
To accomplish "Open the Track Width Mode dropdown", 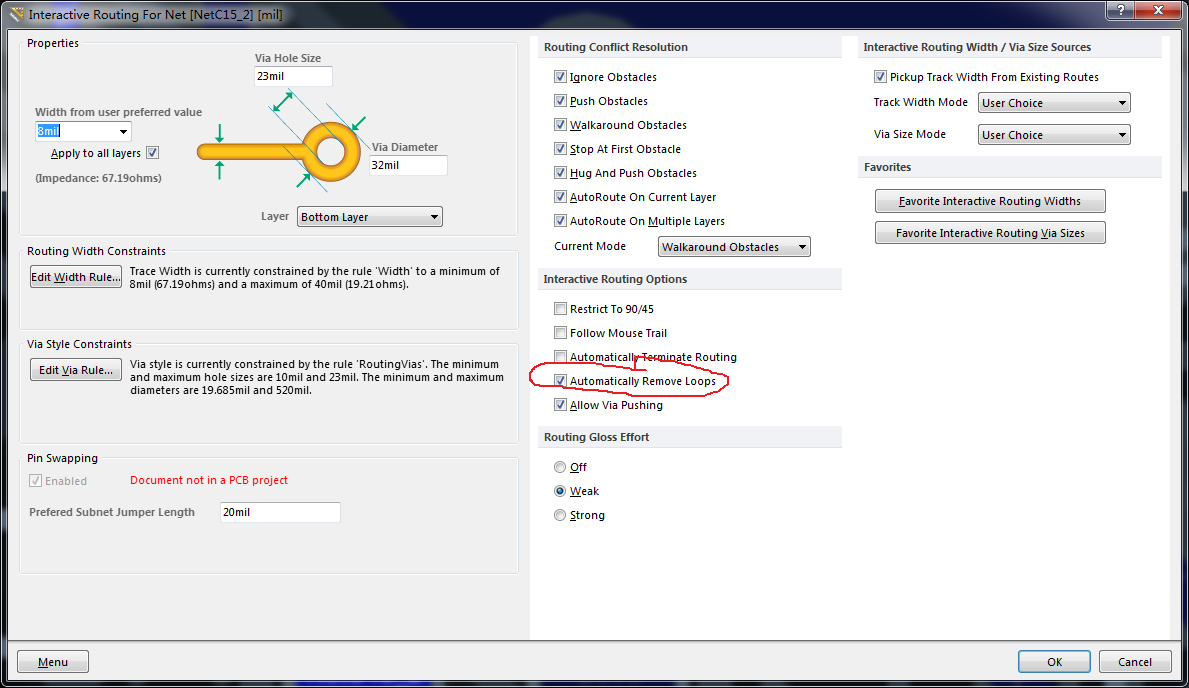I will pyautogui.click(x=1054, y=102).
